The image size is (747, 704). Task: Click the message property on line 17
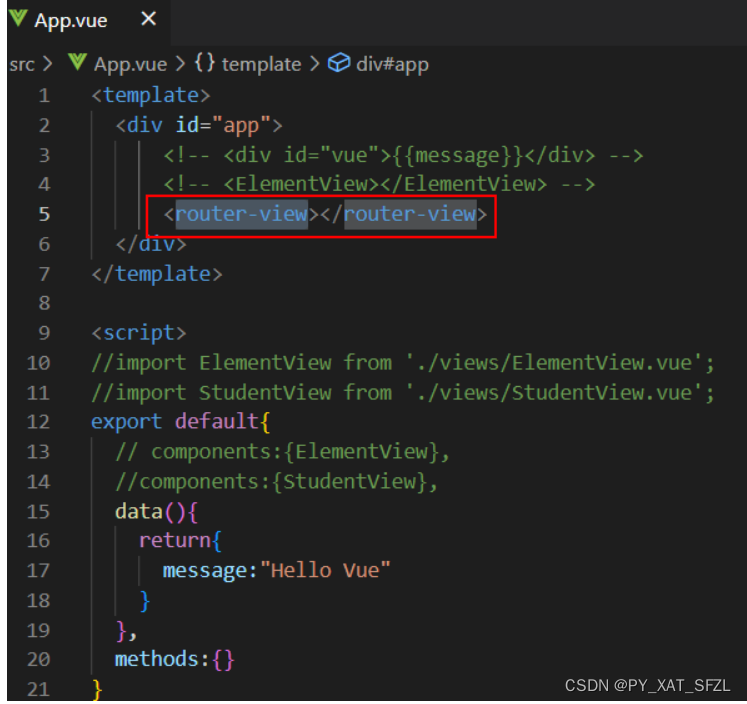[205, 571]
